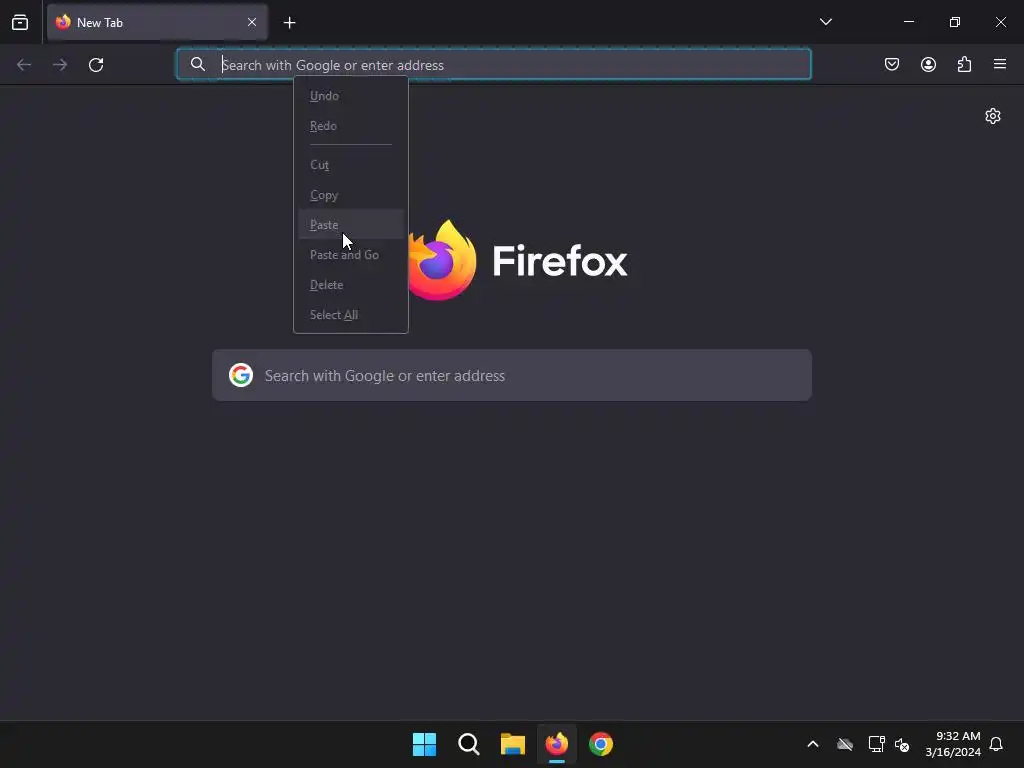Screen dimensions: 1024x768
Task: Launch Google Chrome from taskbar
Action: (x=601, y=744)
